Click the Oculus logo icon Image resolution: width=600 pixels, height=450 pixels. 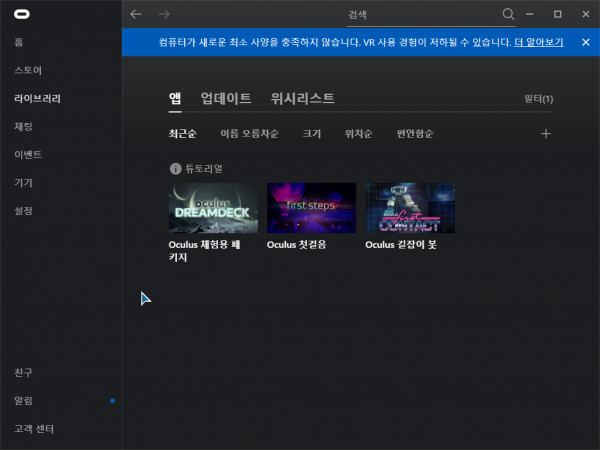point(22,14)
